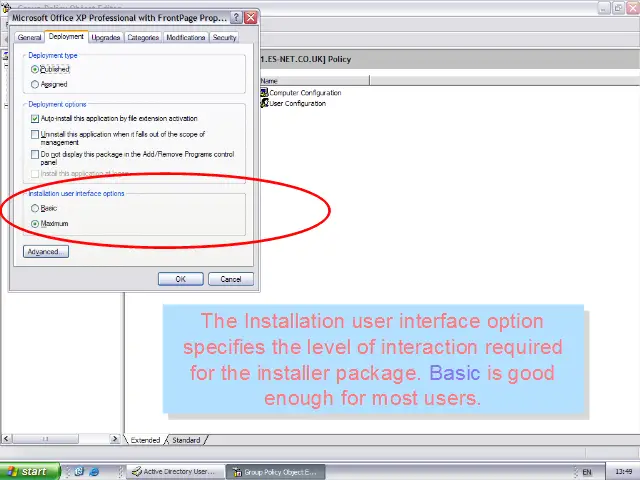Image resolution: width=640 pixels, height=480 pixels.
Task: Choose Maximum installation user interface option
Action: pos(36,223)
